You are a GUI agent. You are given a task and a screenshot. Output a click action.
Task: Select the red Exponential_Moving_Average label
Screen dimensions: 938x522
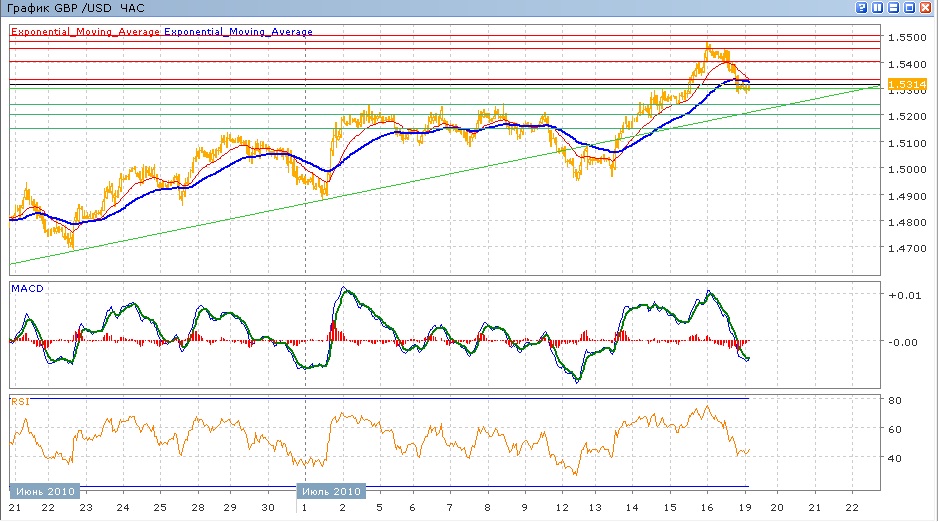tap(84, 32)
